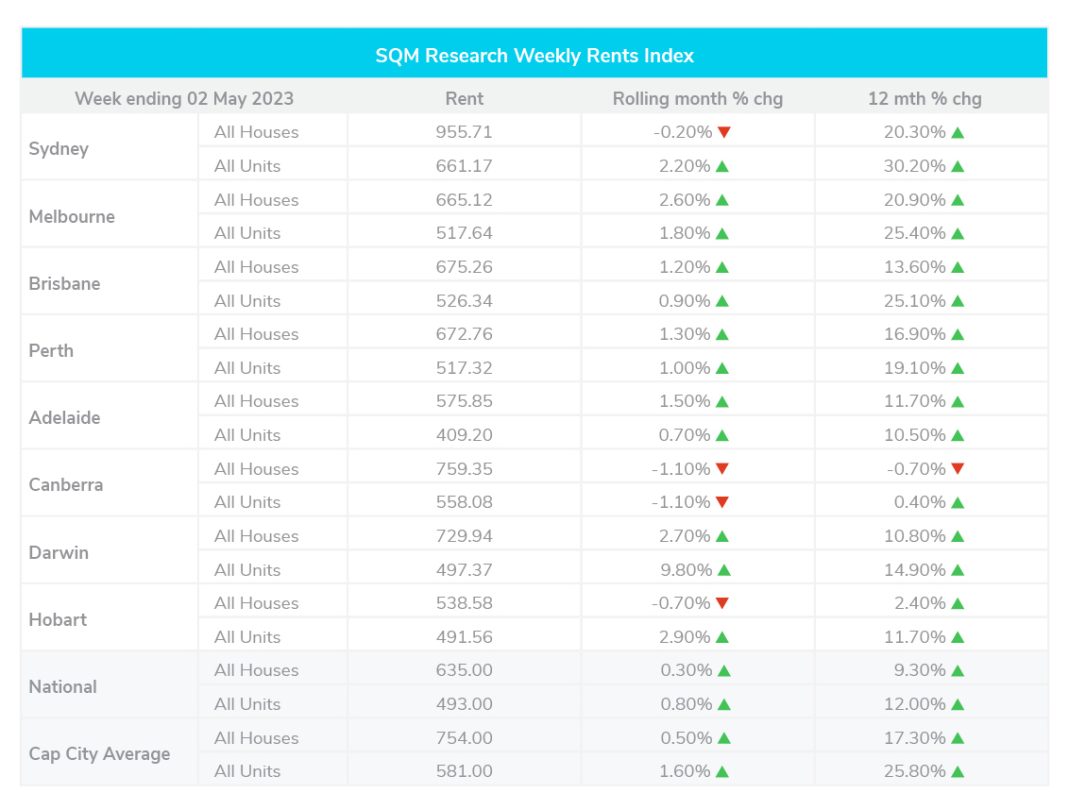Click Melbourne houses rent value 665.12
The image size is (1069, 810).
coord(464,200)
